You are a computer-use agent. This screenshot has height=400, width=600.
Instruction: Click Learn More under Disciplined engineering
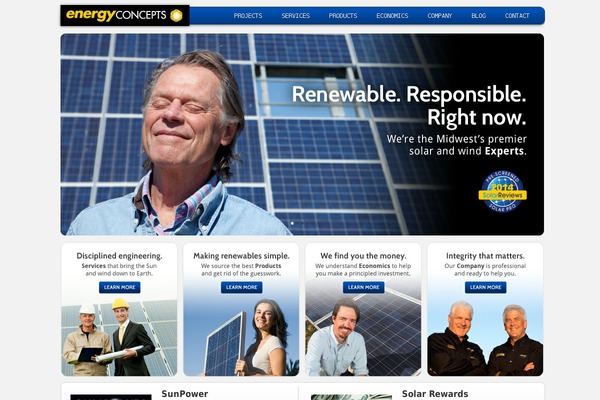click(120, 287)
